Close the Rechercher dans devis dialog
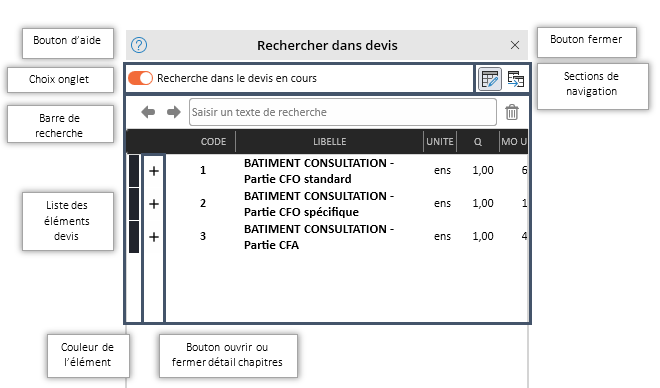This screenshot has height=388, width=660. (515, 45)
